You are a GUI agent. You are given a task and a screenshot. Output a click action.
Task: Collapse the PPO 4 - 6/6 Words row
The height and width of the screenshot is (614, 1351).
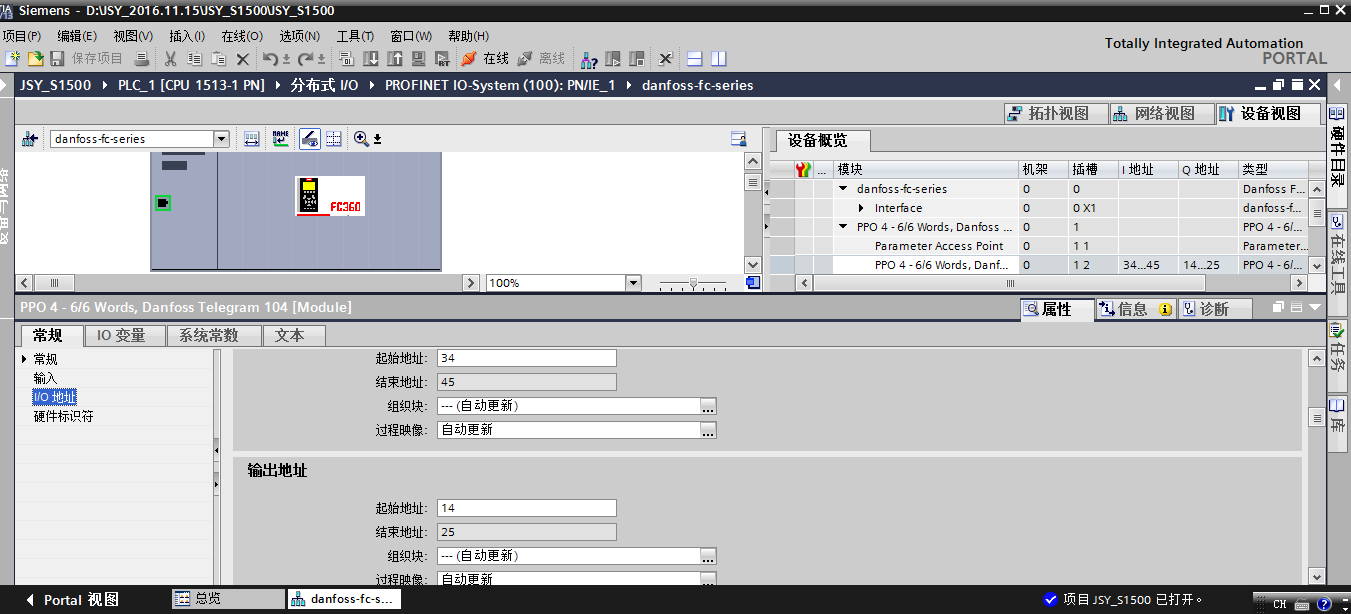coord(843,227)
